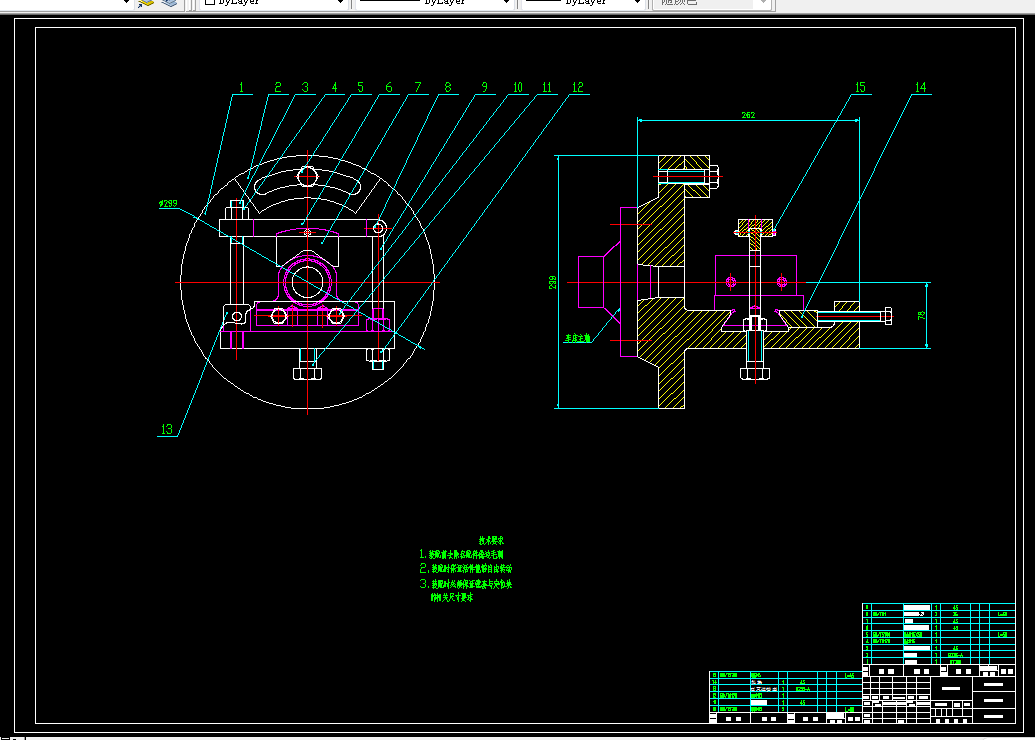Image resolution: width=1035 pixels, height=740 pixels.
Task: Select part balloon number 14
Action: click(x=920, y=87)
